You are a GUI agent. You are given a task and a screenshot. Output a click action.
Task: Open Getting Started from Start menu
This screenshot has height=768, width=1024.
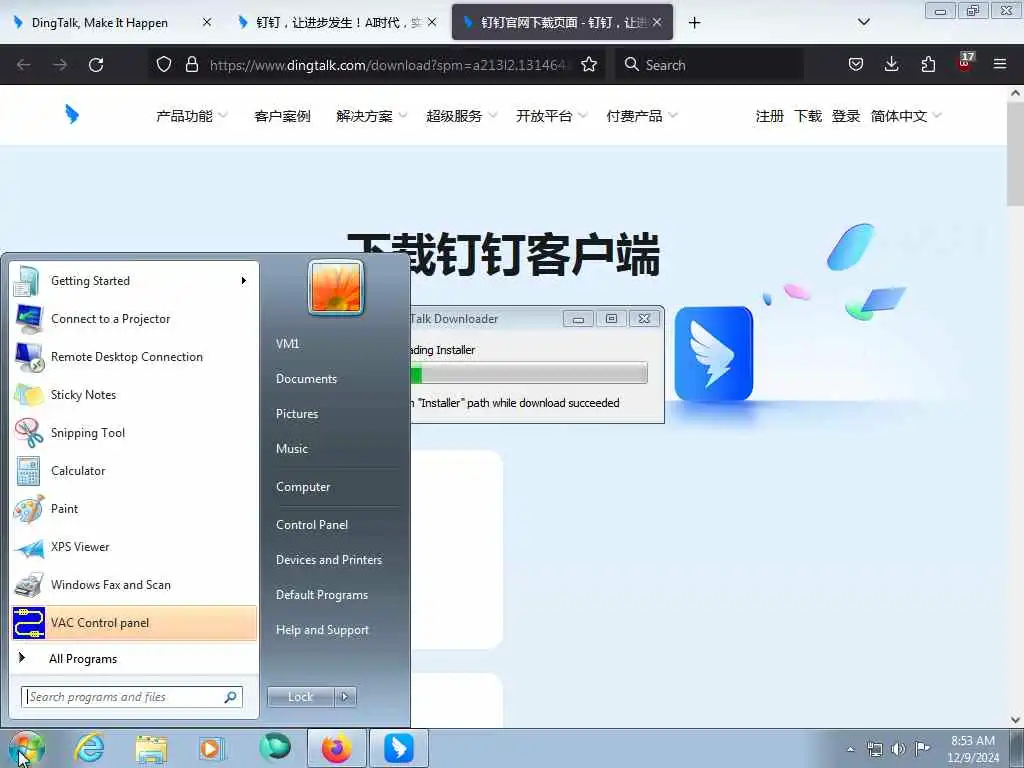pos(134,281)
